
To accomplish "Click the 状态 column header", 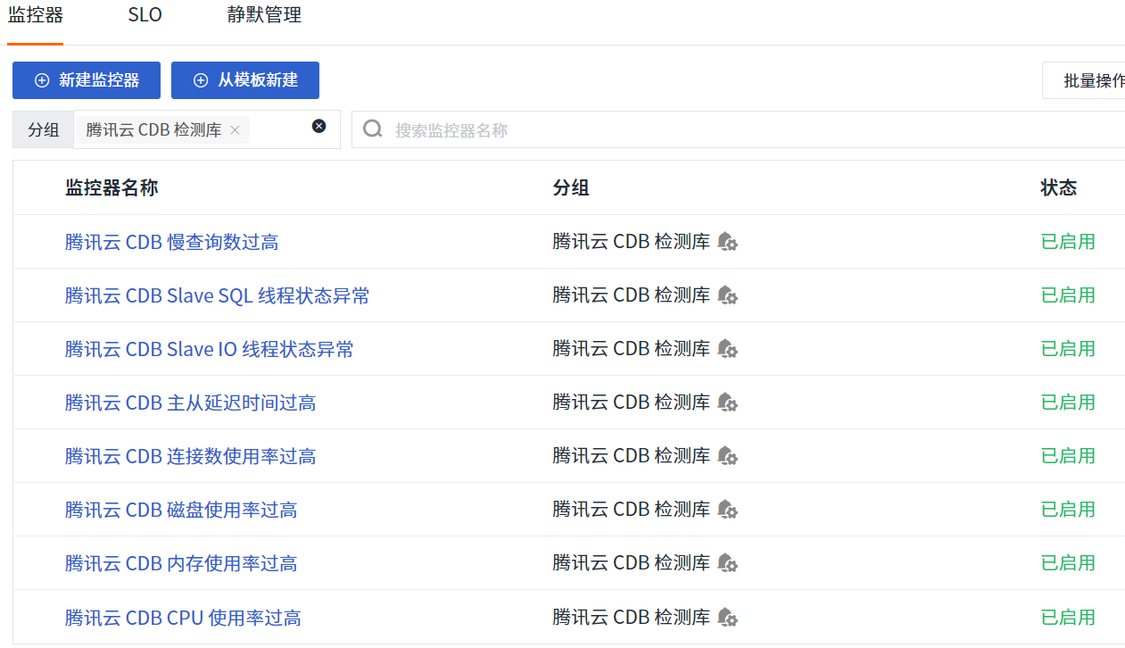I will [x=1059, y=188].
